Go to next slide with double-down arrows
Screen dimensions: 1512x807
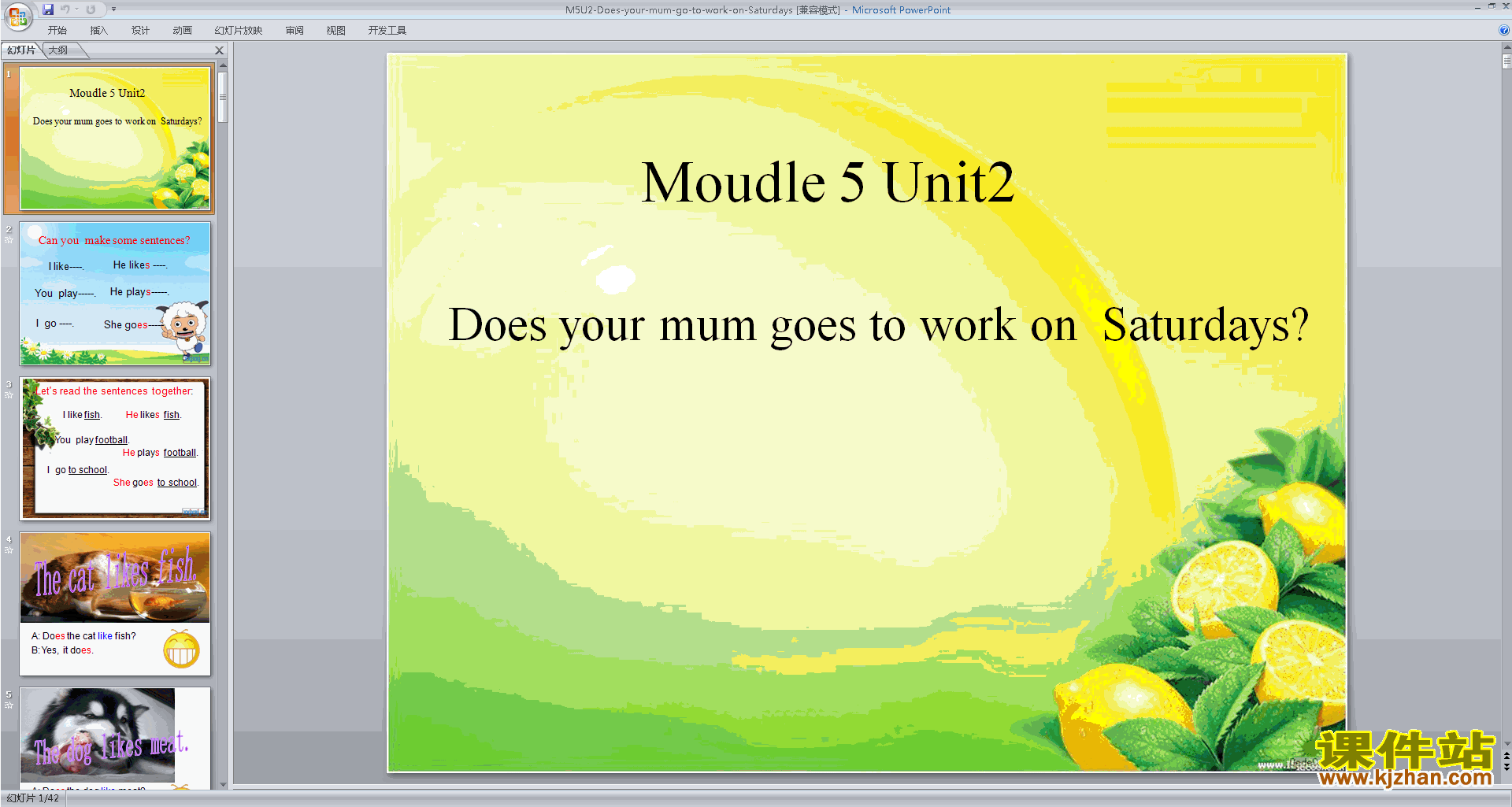pos(1506,767)
